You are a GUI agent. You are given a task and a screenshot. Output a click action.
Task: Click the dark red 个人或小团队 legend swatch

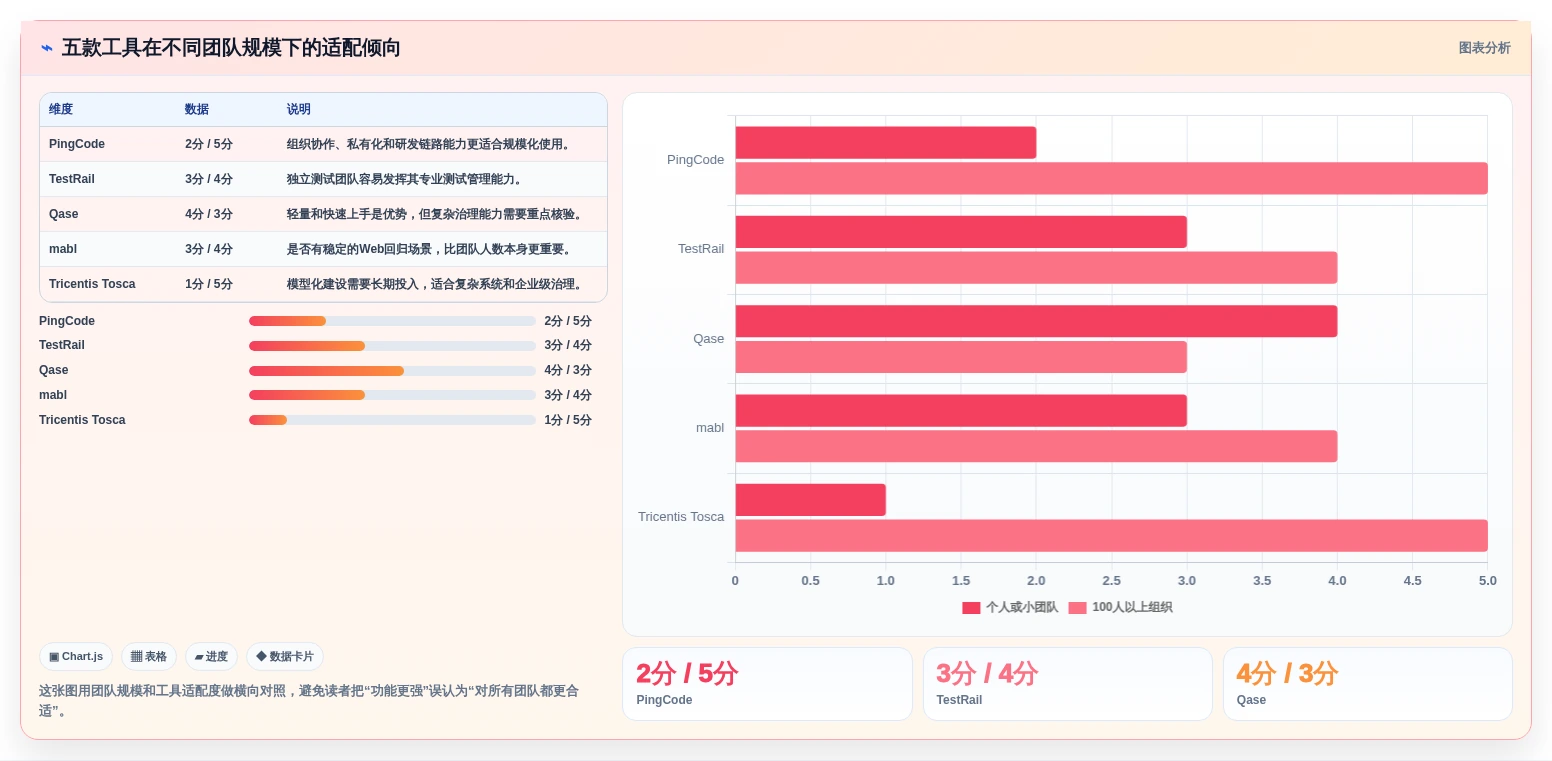point(971,608)
